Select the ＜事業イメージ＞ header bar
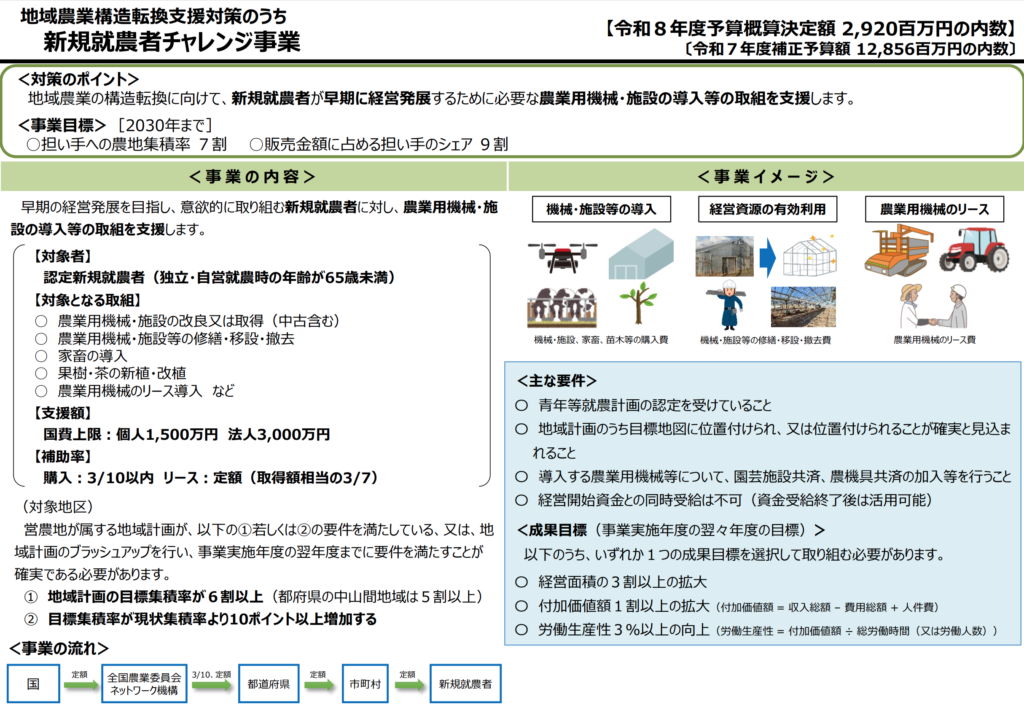 pyautogui.click(x=766, y=177)
